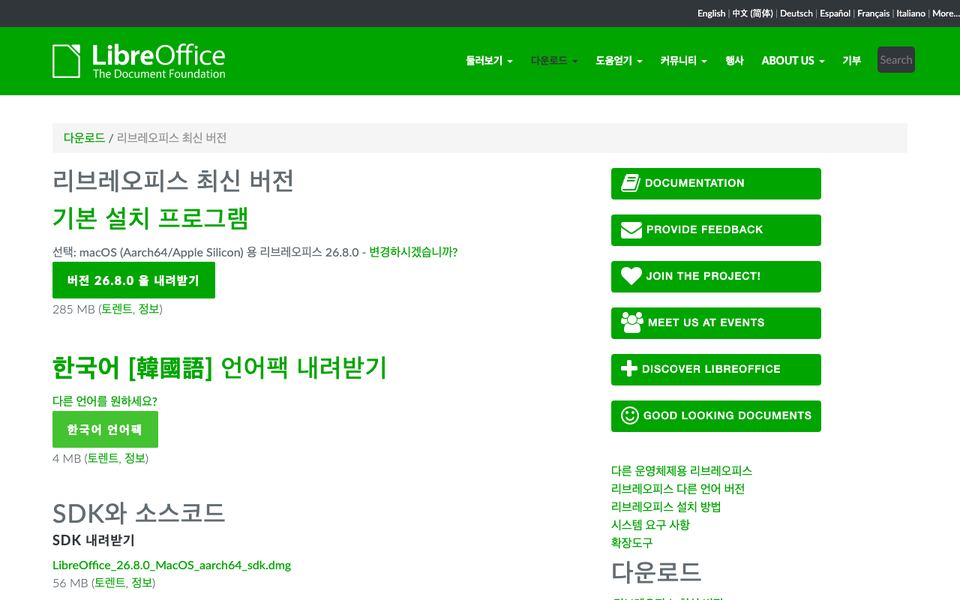Click 토렌트 link under the 56 MB SDK
This screenshot has height=600, width=960.
point(110,583)
